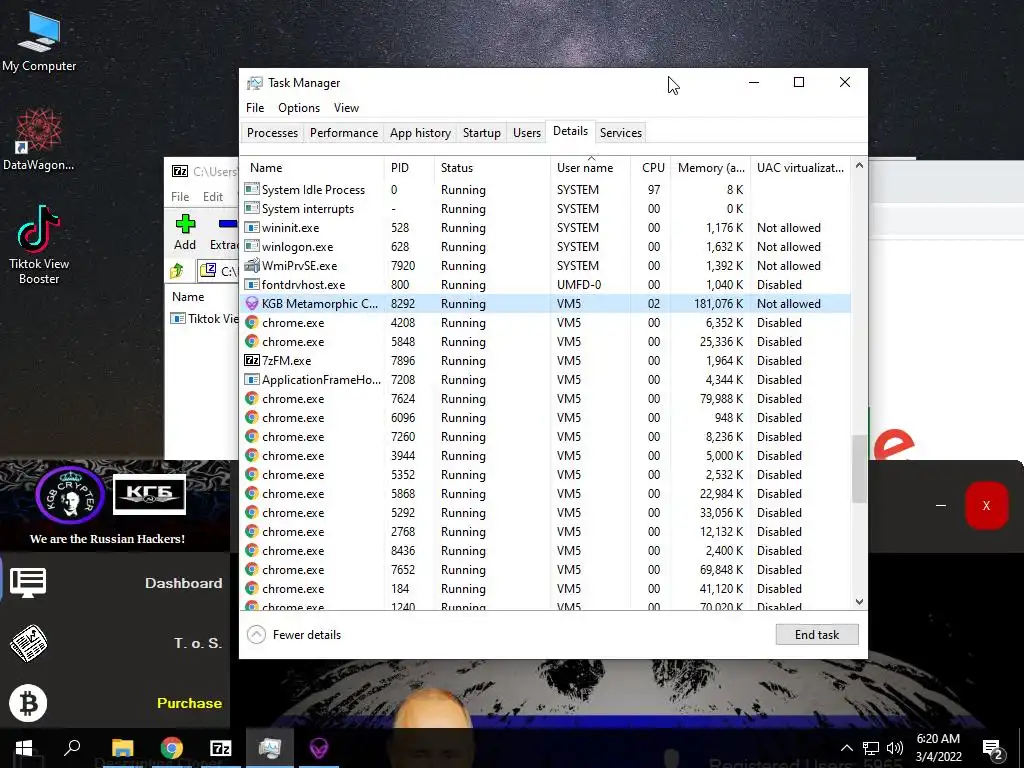
Task: Click the KGB Crypter round logo
Action: pos(70,494)
